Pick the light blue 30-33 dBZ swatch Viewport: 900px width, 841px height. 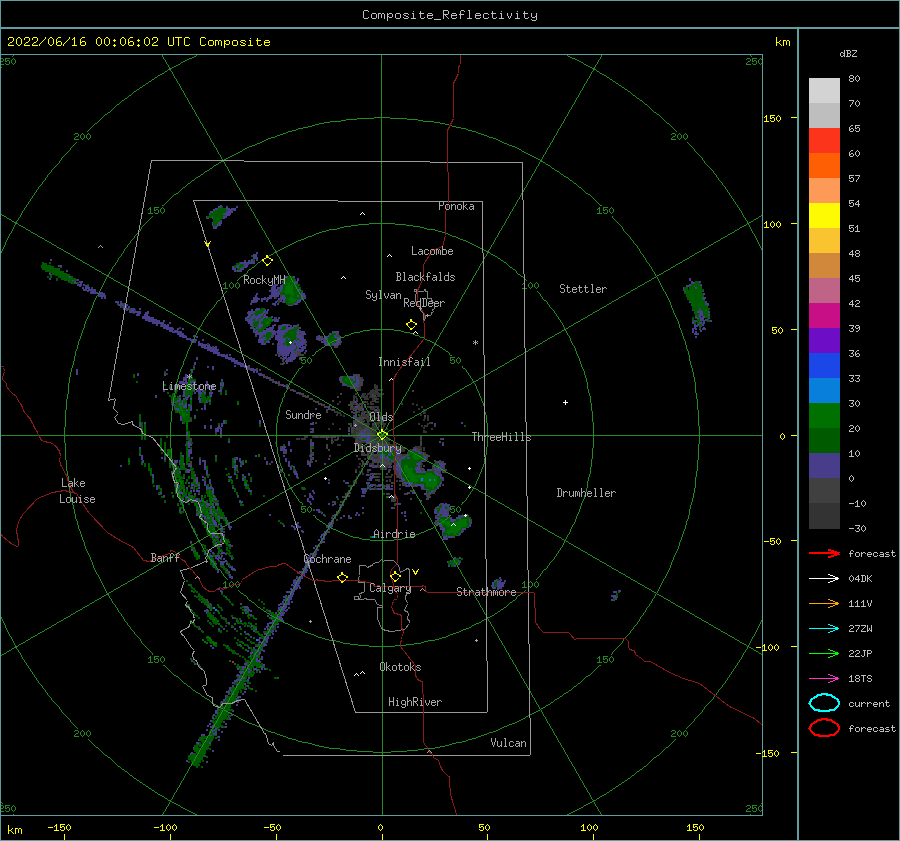tap(824, 390)
